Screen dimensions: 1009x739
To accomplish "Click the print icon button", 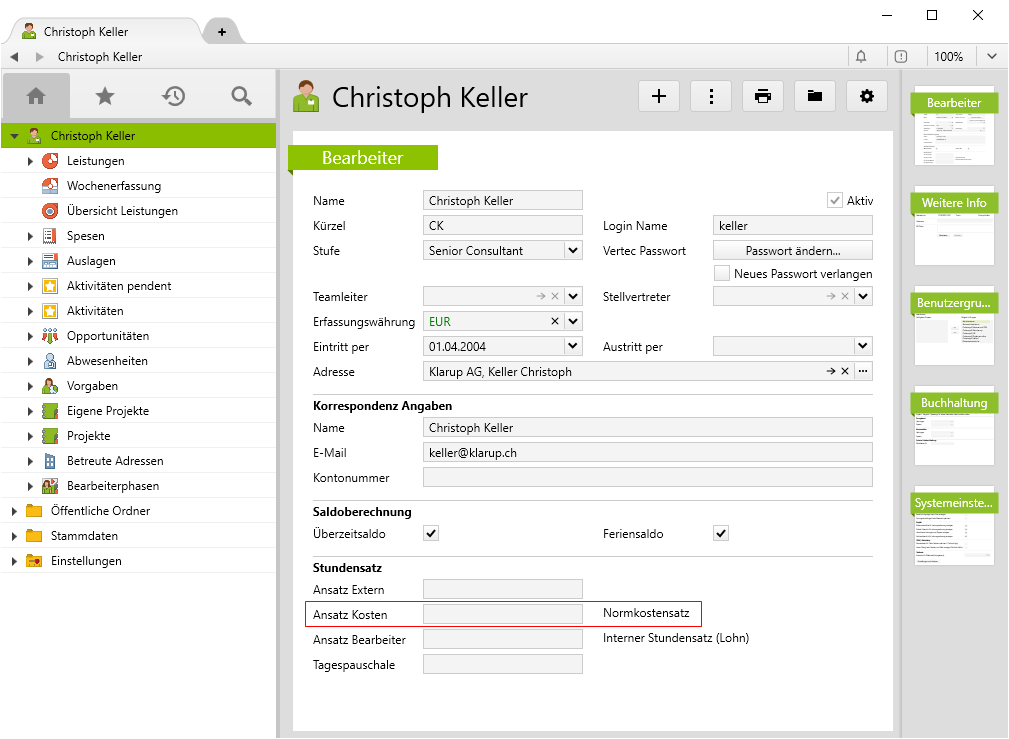I will click(x=763, y=96).
